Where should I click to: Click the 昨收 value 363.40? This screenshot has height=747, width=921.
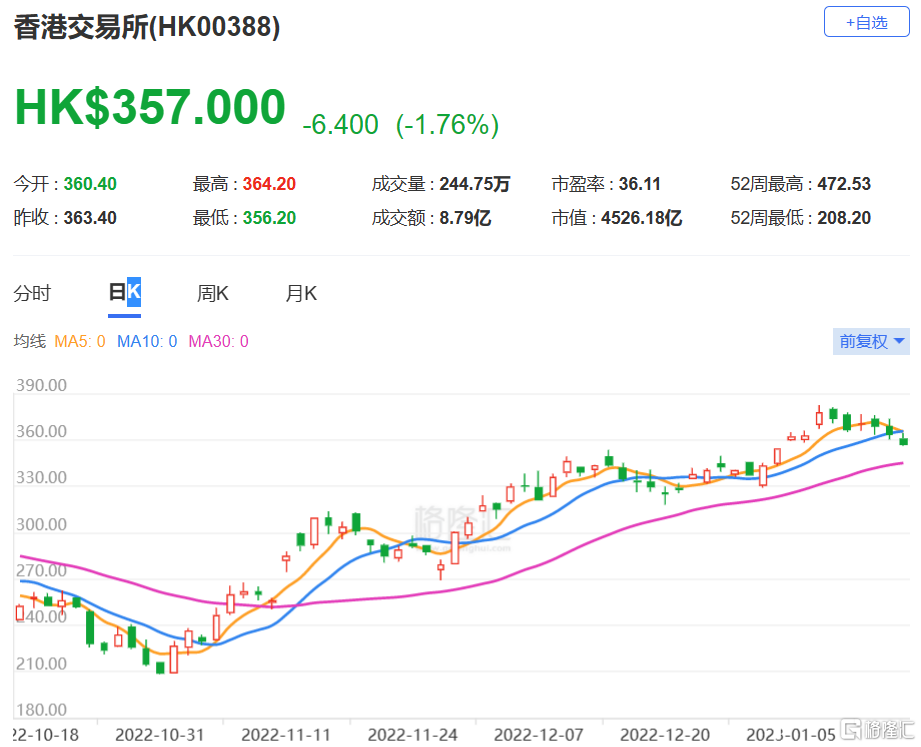[x=90, y=218]
